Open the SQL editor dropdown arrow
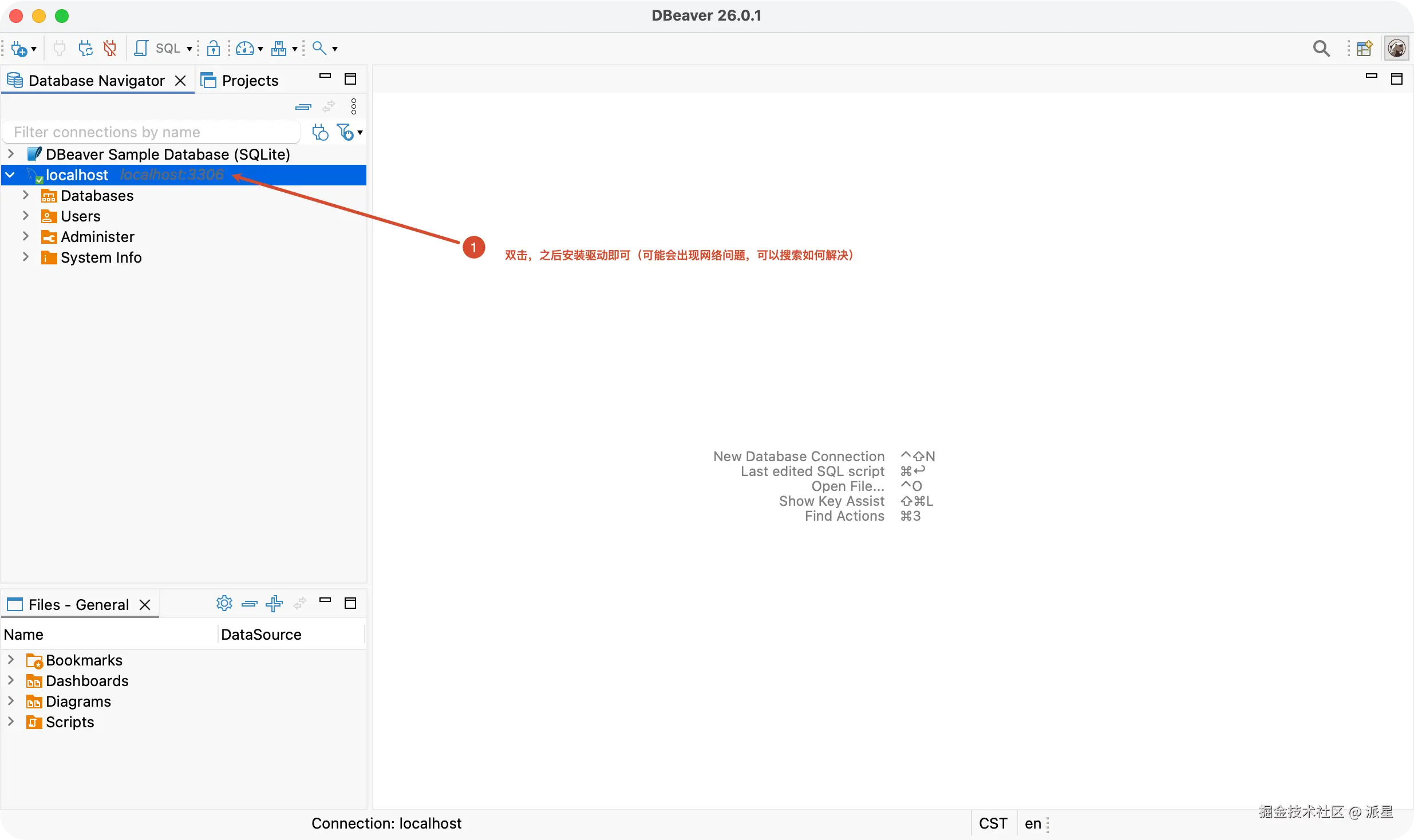The width and height of the screenshot is (1414, 840). (x=189, y=49)
